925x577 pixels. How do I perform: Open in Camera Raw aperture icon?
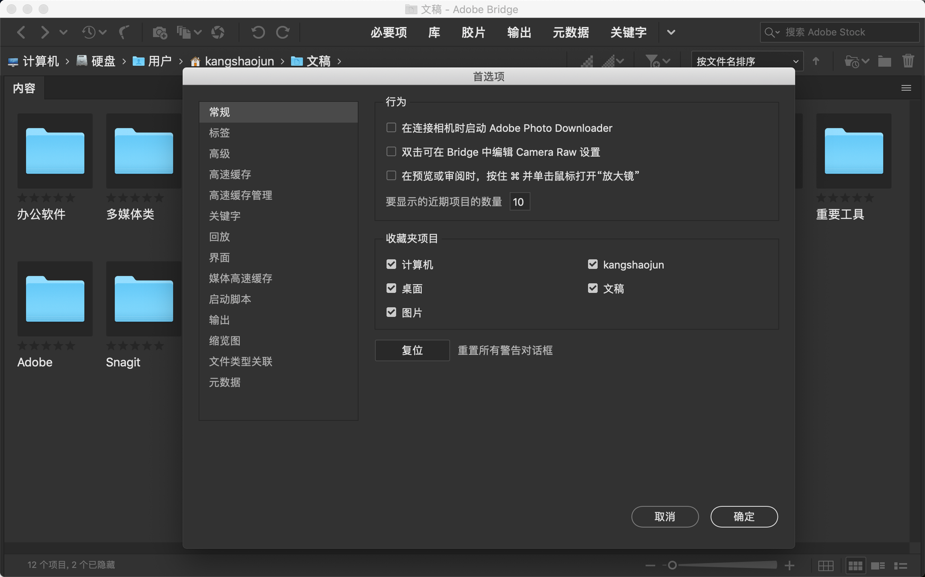point(218,32)
